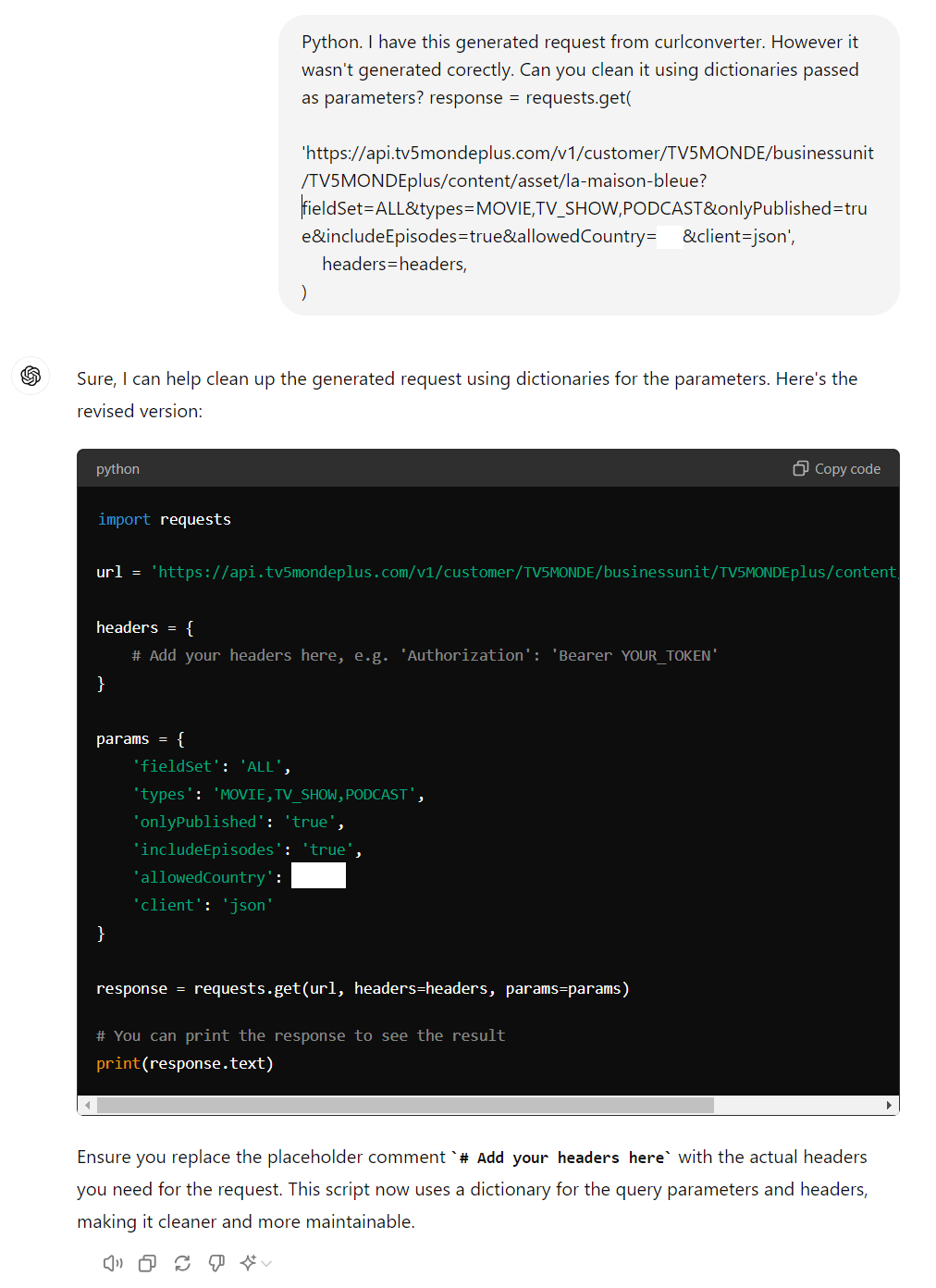The width and height of the screenshot is (936, 1288).
Task: Click the redacted allowedCountry value in code
Action: (318, 876)
